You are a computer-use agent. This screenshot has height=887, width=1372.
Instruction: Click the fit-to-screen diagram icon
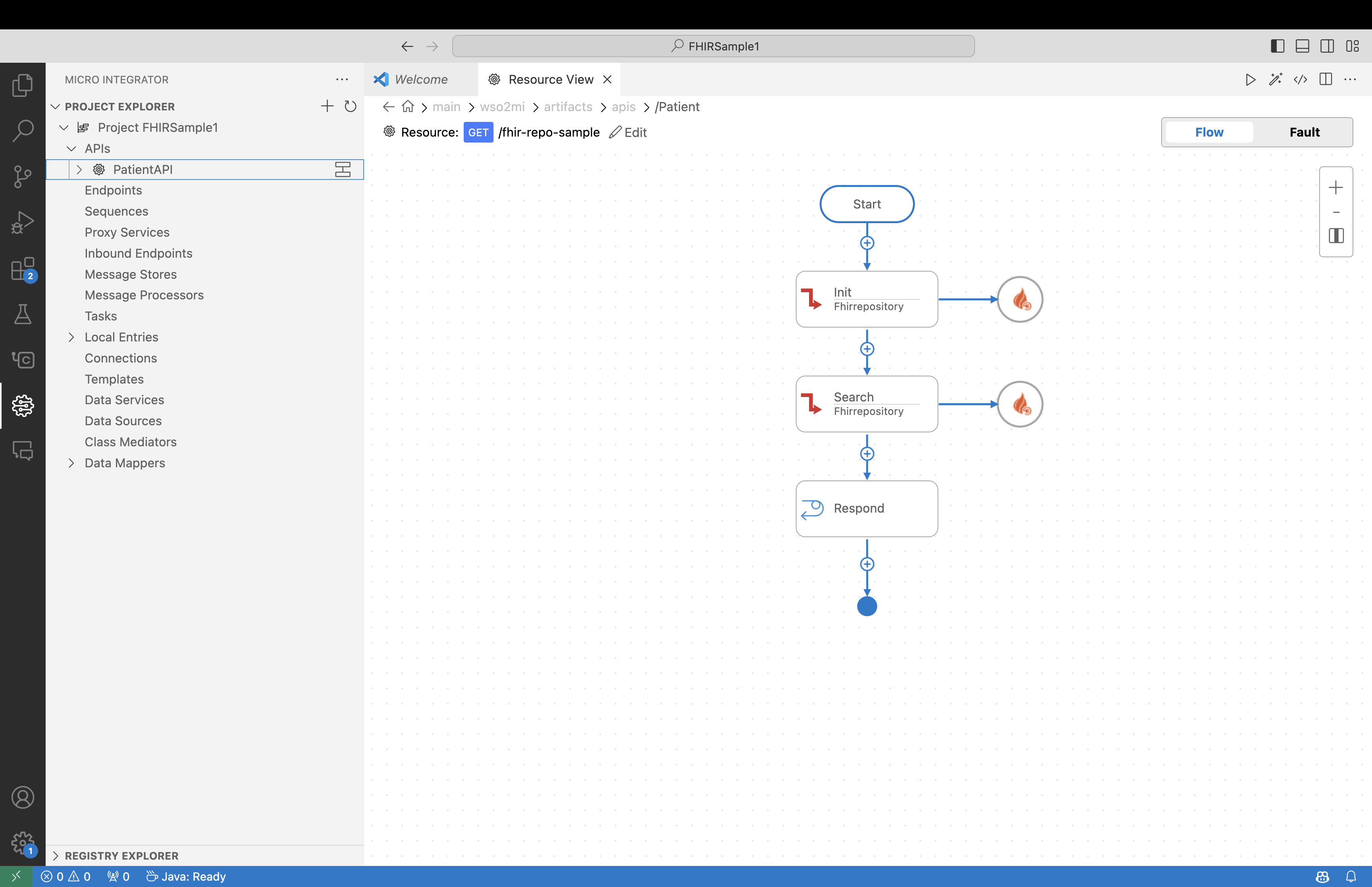(1336, 235)
